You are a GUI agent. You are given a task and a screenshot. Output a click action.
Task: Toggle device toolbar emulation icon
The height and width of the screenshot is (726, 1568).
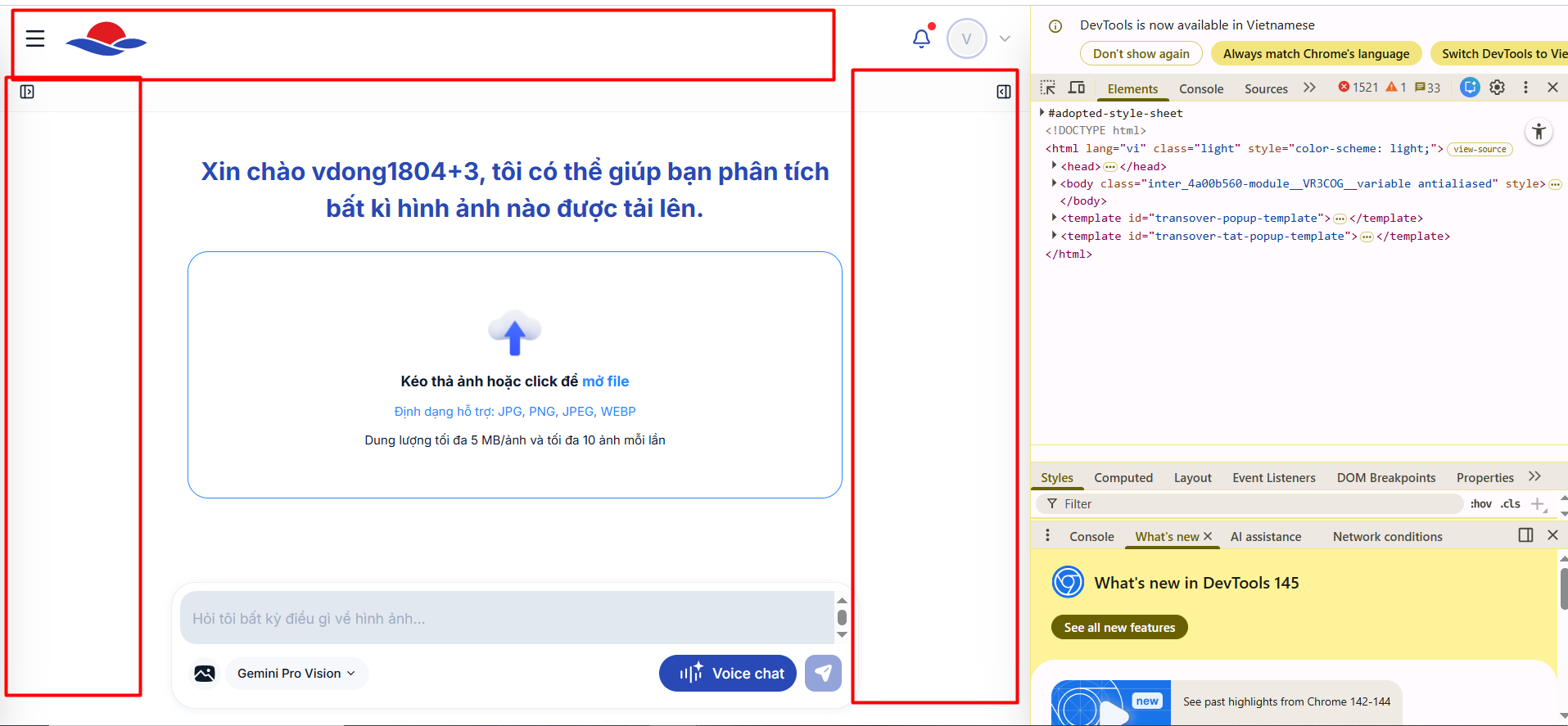(x=1077, y=88)
